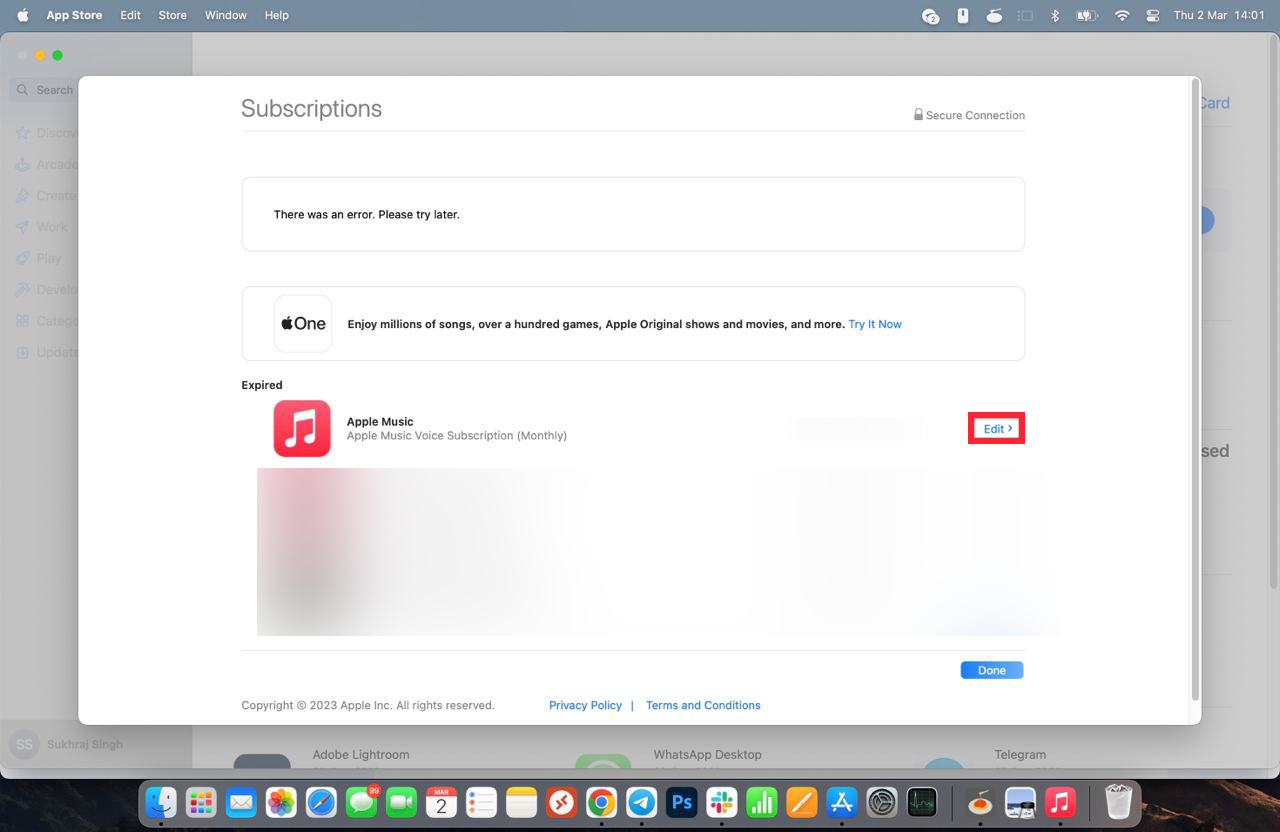This screenshot has height=832, width=1280.
Task: Click the Secure Connection lock icon
Action: pos(917,114)
